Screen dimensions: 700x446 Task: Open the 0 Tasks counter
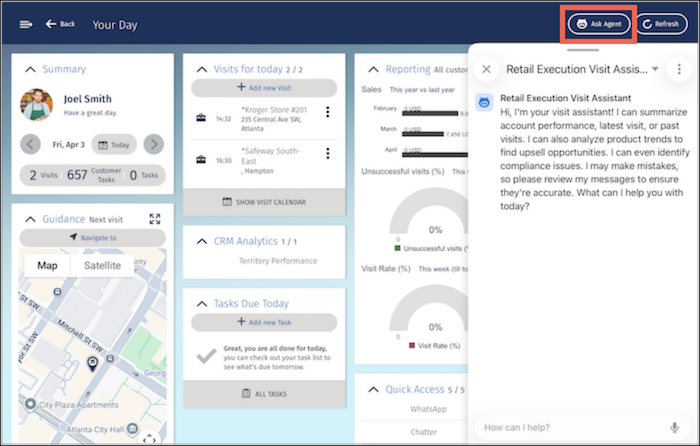point(144,175)
